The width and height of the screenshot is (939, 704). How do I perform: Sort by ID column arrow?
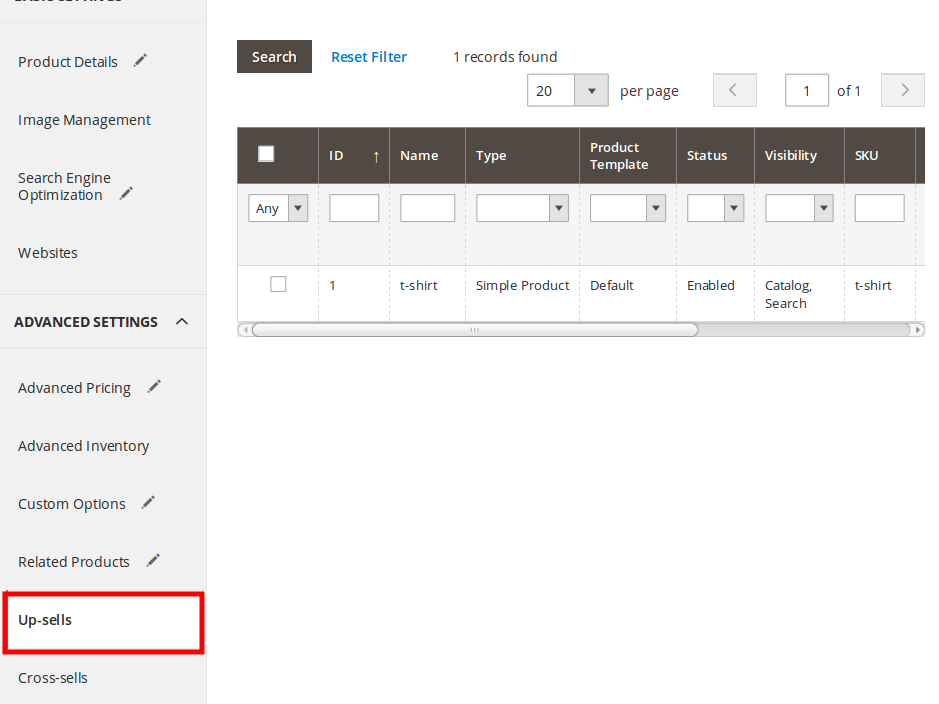[x=376, y=156]
